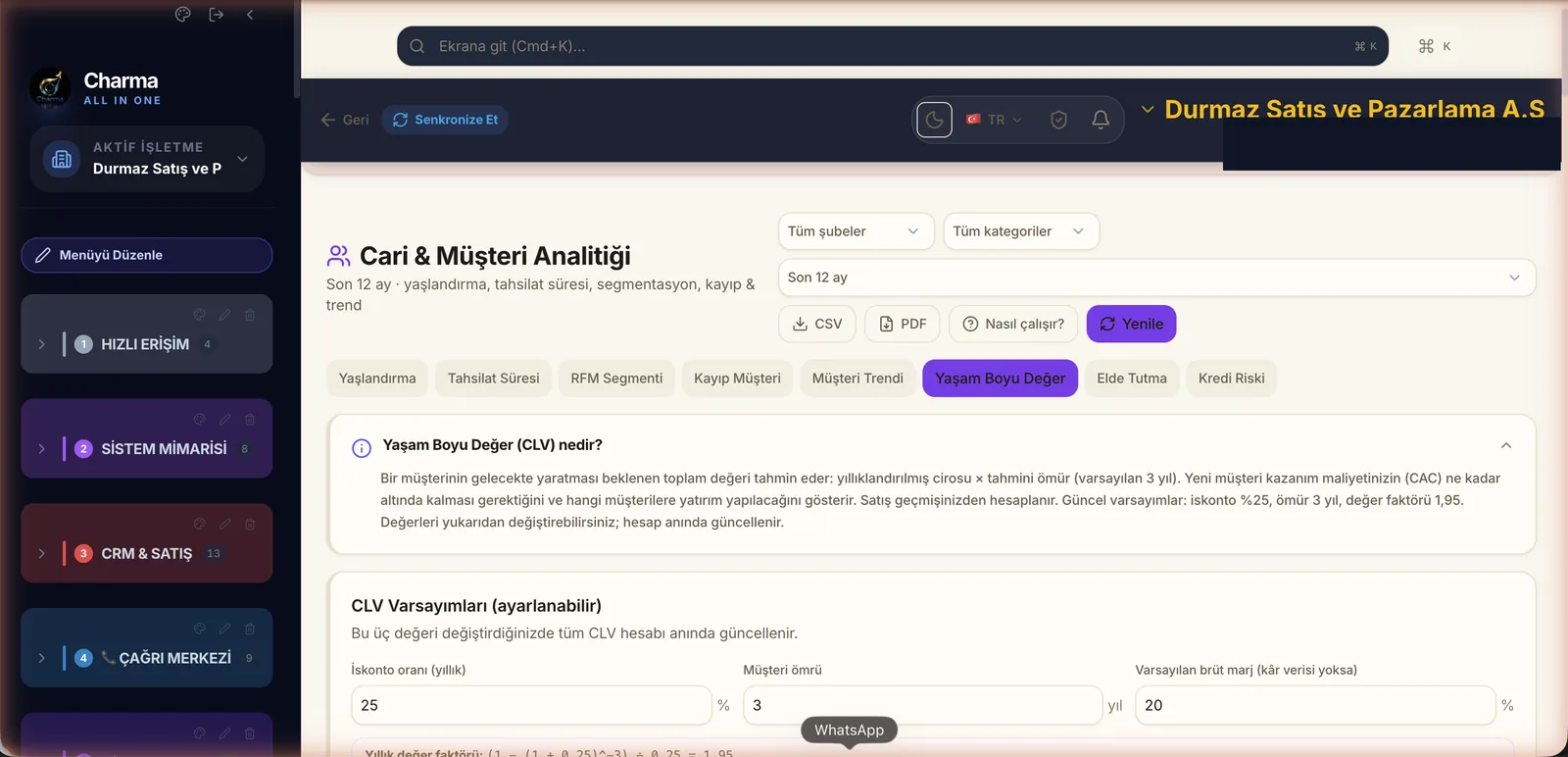The height and width of the screenshot is (757, 1568).
Task: Click the palette icon on CRM & SATIŞ card
Action: pyautogui.click(x=200, y=525)
